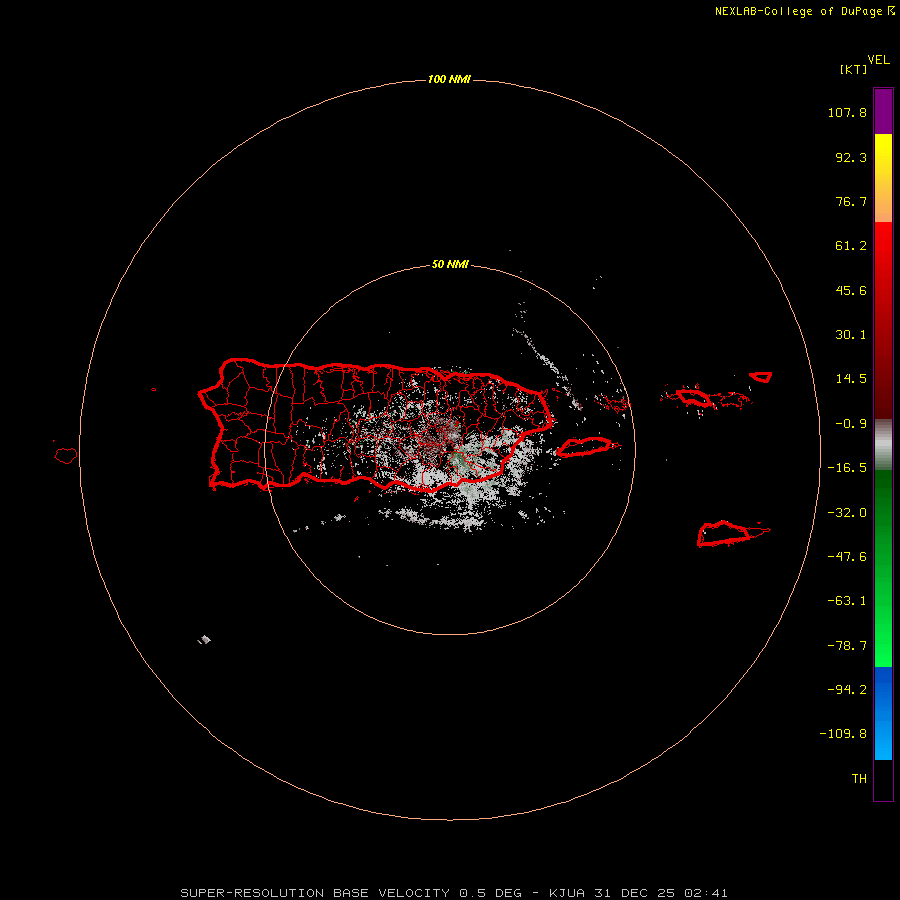The image size is (900, 900).
Task: Click the 76.7 legend value
Action: (851, 201)
